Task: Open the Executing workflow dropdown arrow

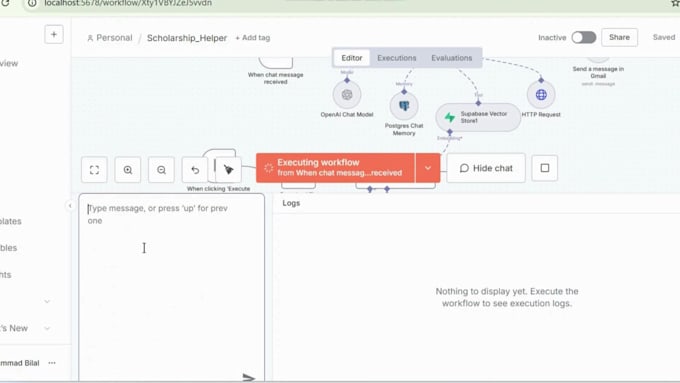Action: pos(428,168)
